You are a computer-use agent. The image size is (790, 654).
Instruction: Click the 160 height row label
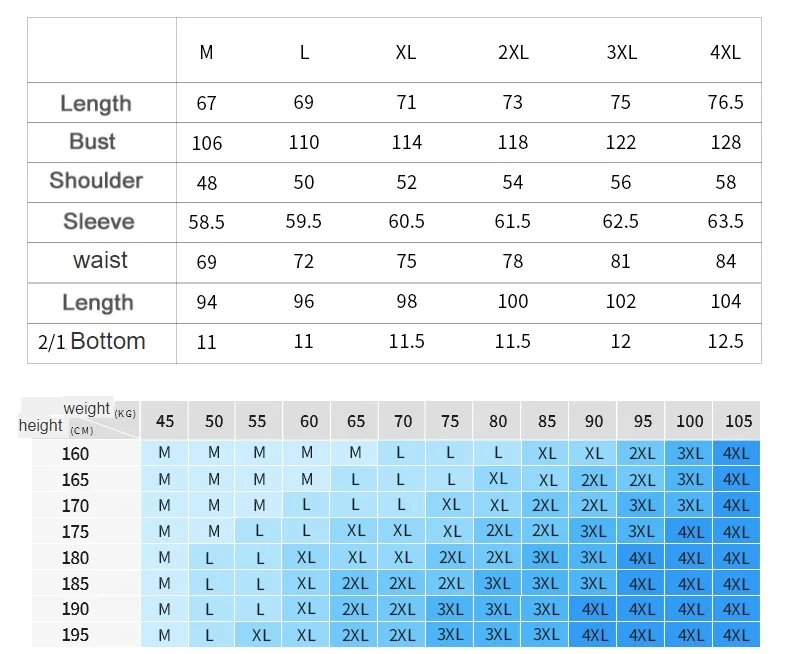(x=75, y=454)
